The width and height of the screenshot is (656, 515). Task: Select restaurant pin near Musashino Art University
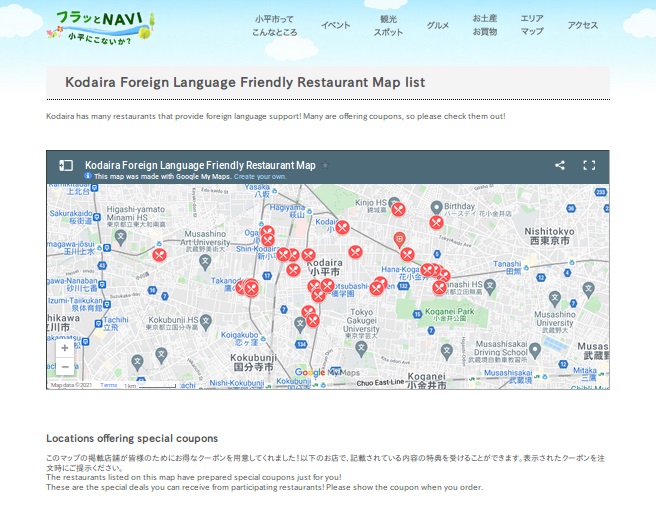159,255
